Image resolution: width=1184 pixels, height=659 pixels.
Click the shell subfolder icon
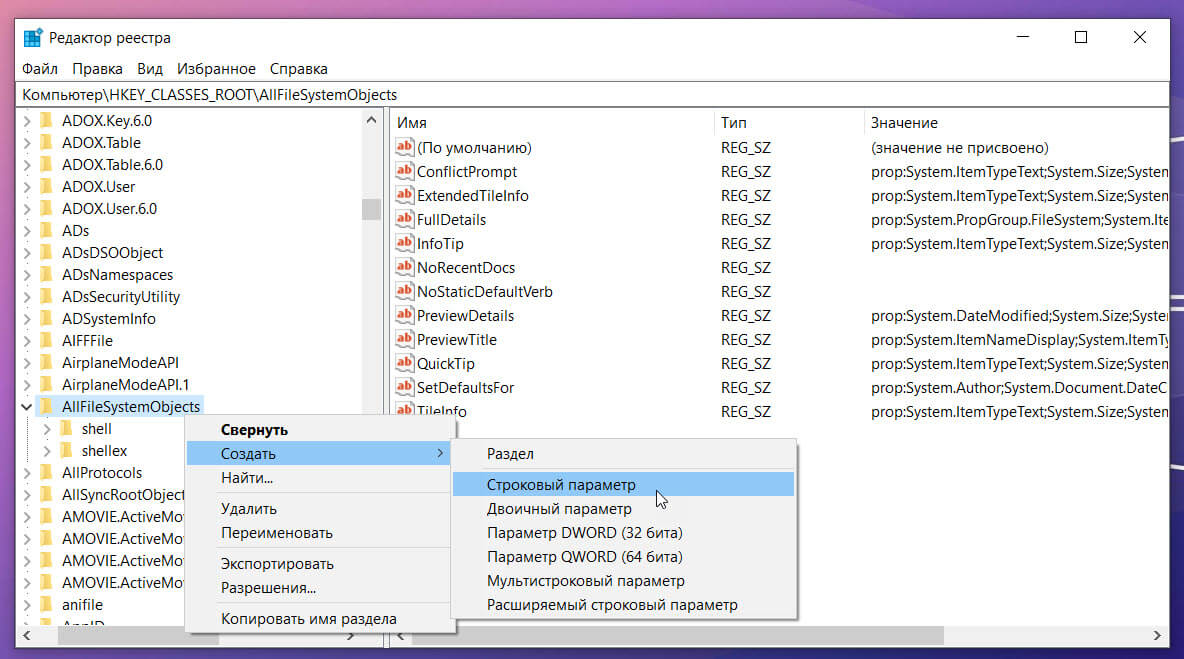[x=66, y=429]
